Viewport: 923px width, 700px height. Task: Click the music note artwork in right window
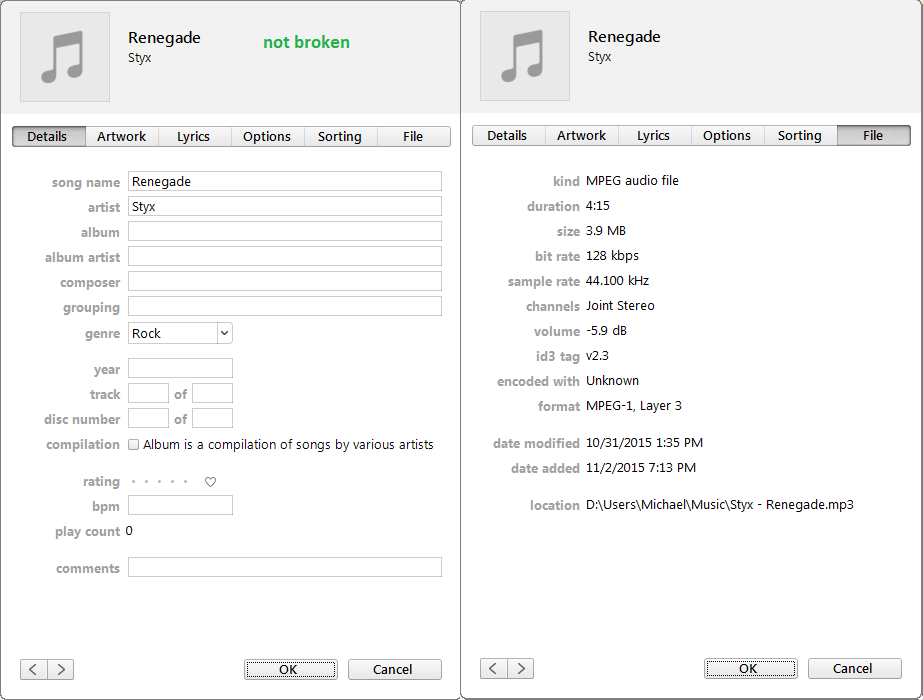pos(524,56)
